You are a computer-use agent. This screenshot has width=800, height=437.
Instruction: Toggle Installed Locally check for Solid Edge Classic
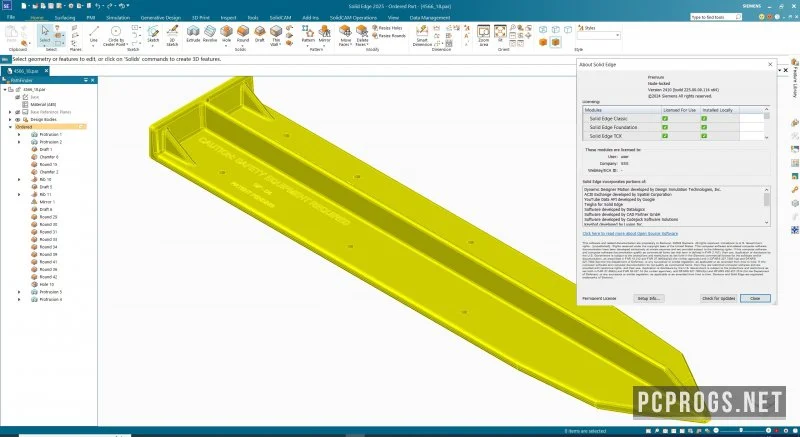(x=704, y=118)
